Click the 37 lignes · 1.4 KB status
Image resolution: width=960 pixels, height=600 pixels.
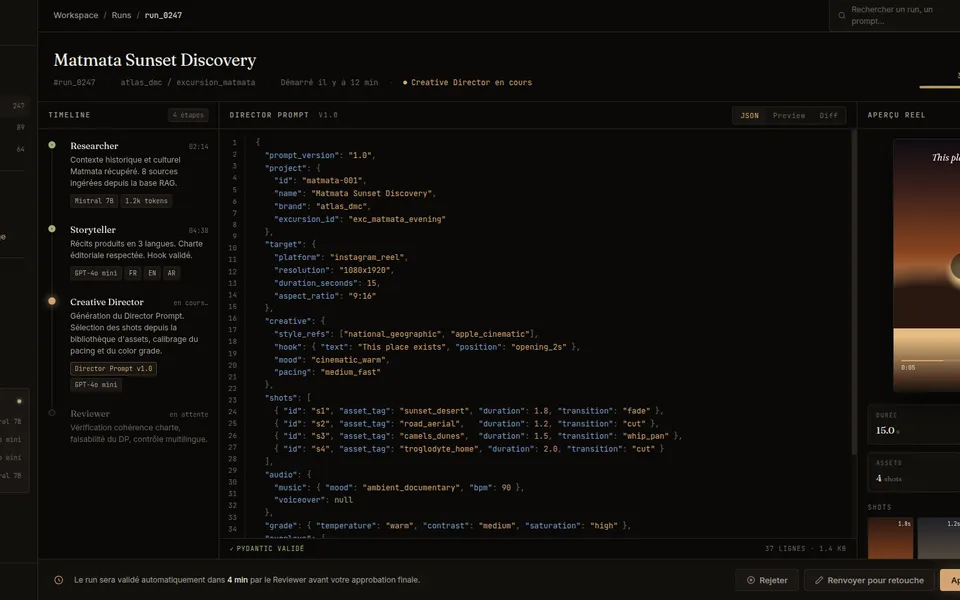tap(805, 549)
